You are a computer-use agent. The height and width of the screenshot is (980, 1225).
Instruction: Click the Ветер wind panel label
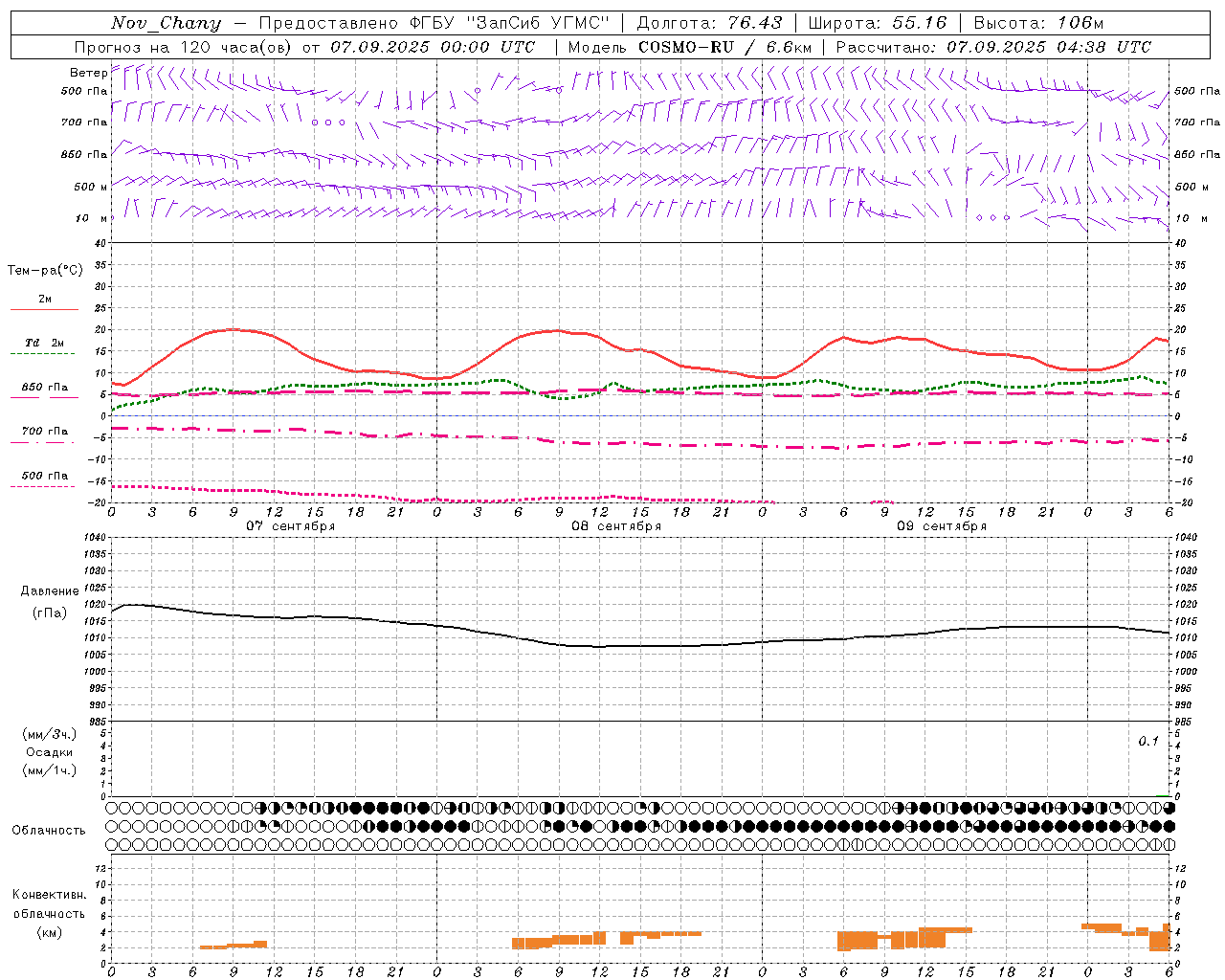(x=88, y=73)
